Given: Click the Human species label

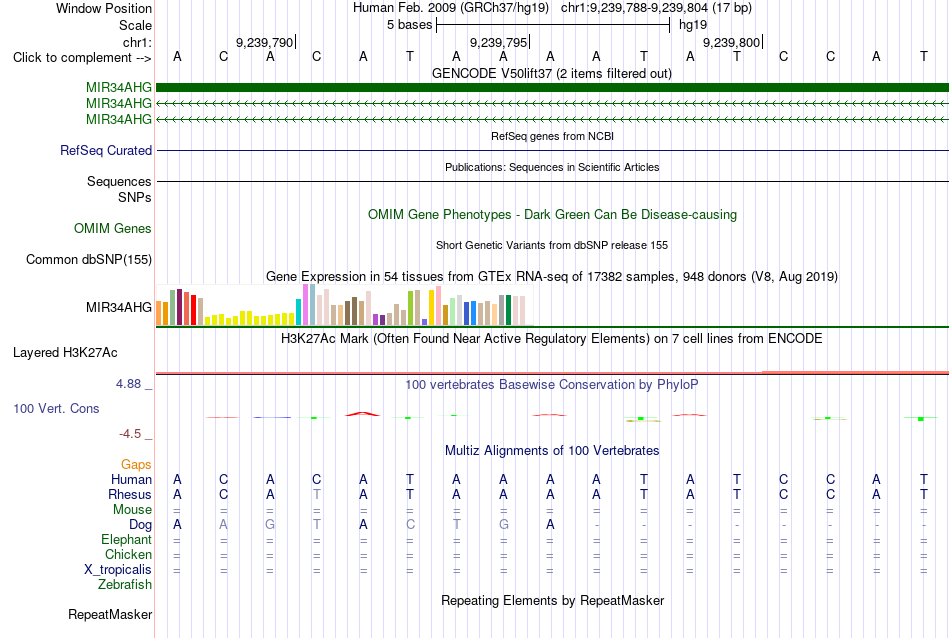Looking at the screenshot, I should tap(131, 479).
